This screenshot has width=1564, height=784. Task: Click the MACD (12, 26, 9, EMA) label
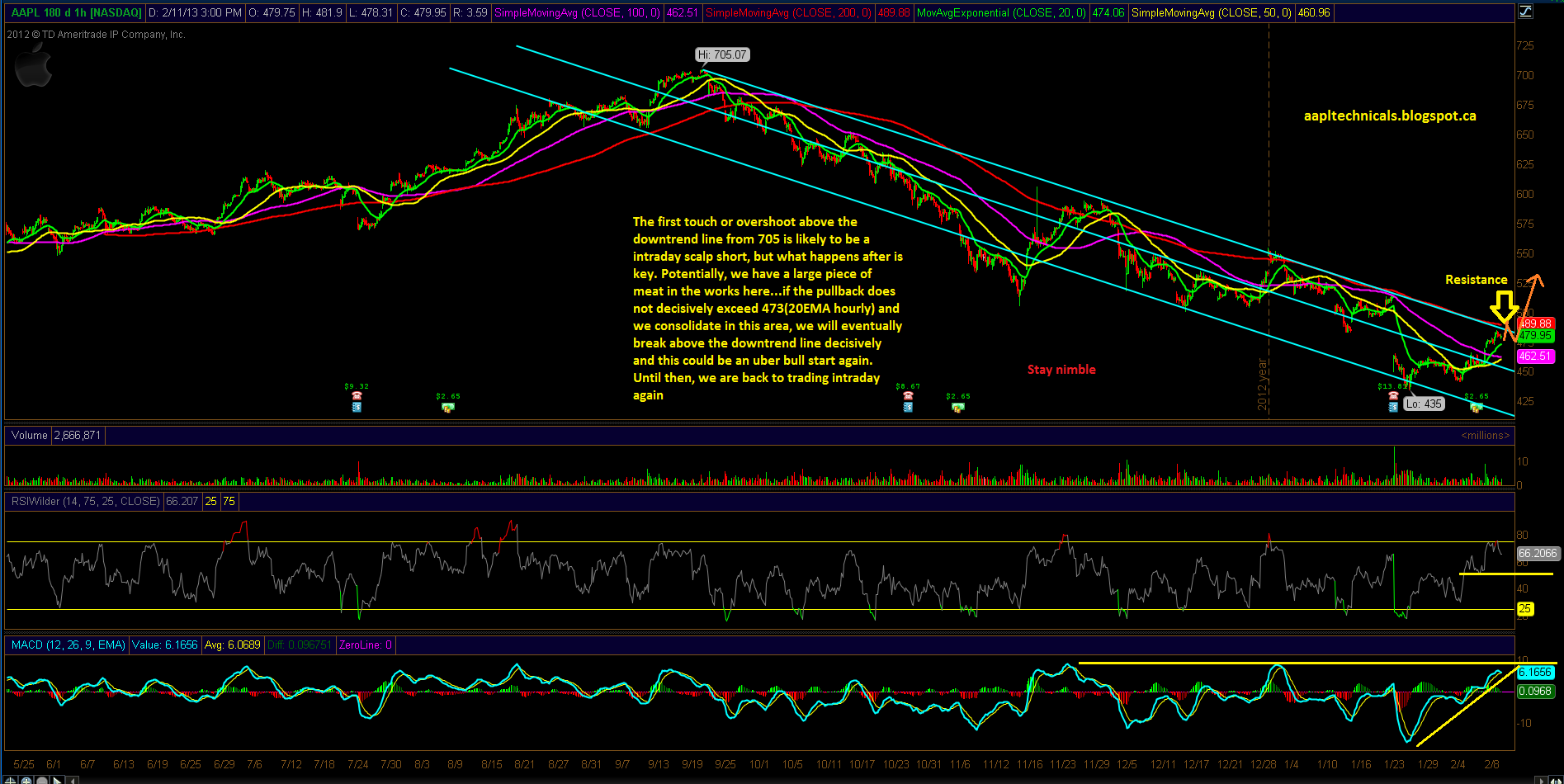coord(69,645)
